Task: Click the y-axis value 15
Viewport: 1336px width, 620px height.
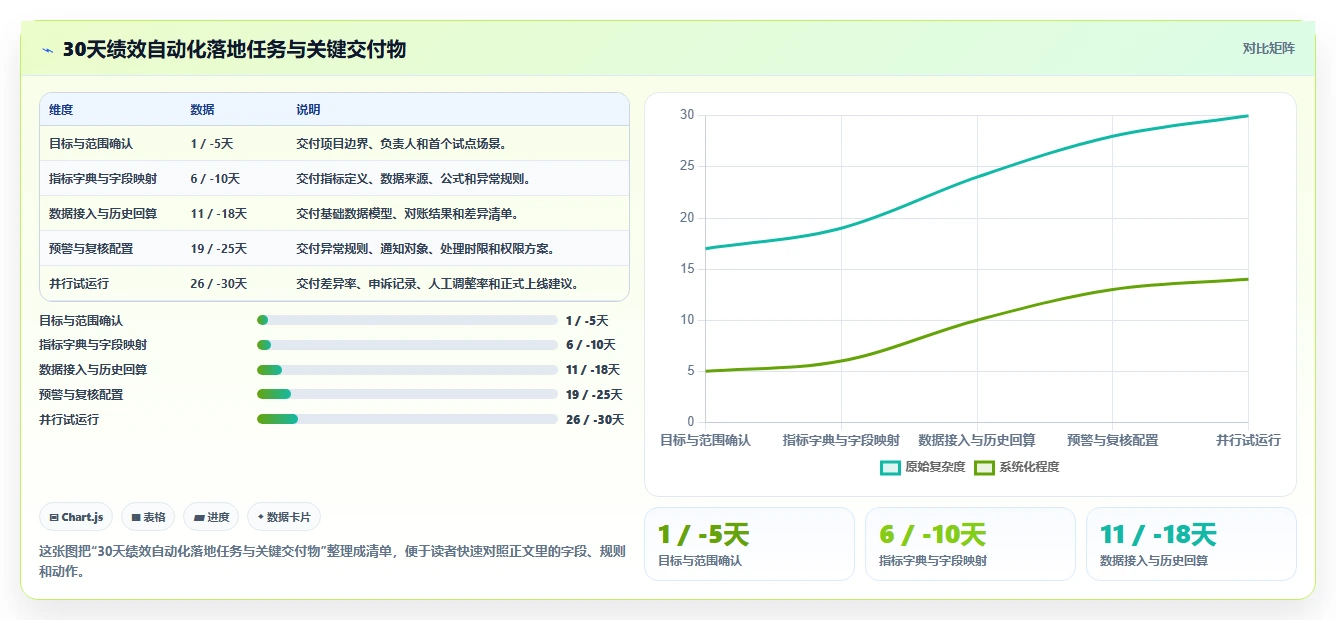Action: coord(686,268)
